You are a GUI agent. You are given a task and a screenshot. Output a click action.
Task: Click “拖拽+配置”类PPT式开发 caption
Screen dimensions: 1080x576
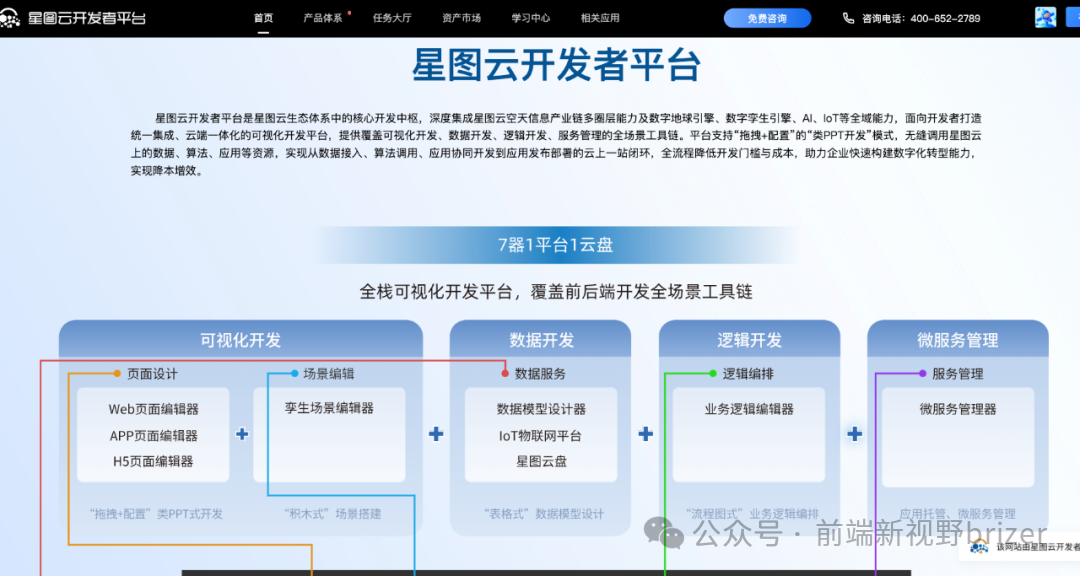click(156, 514)
